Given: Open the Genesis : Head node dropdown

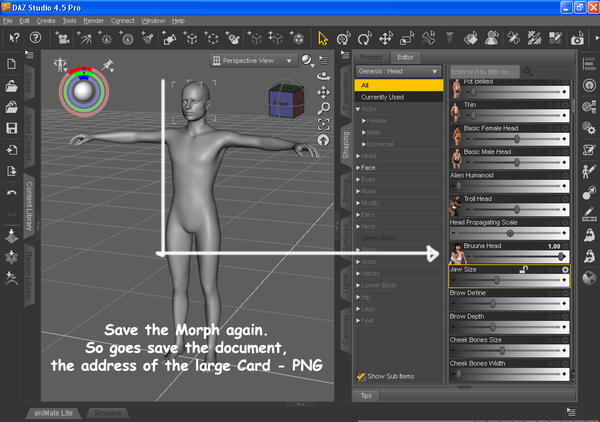Looking at the screenshot, I should [x=398, y=71].
